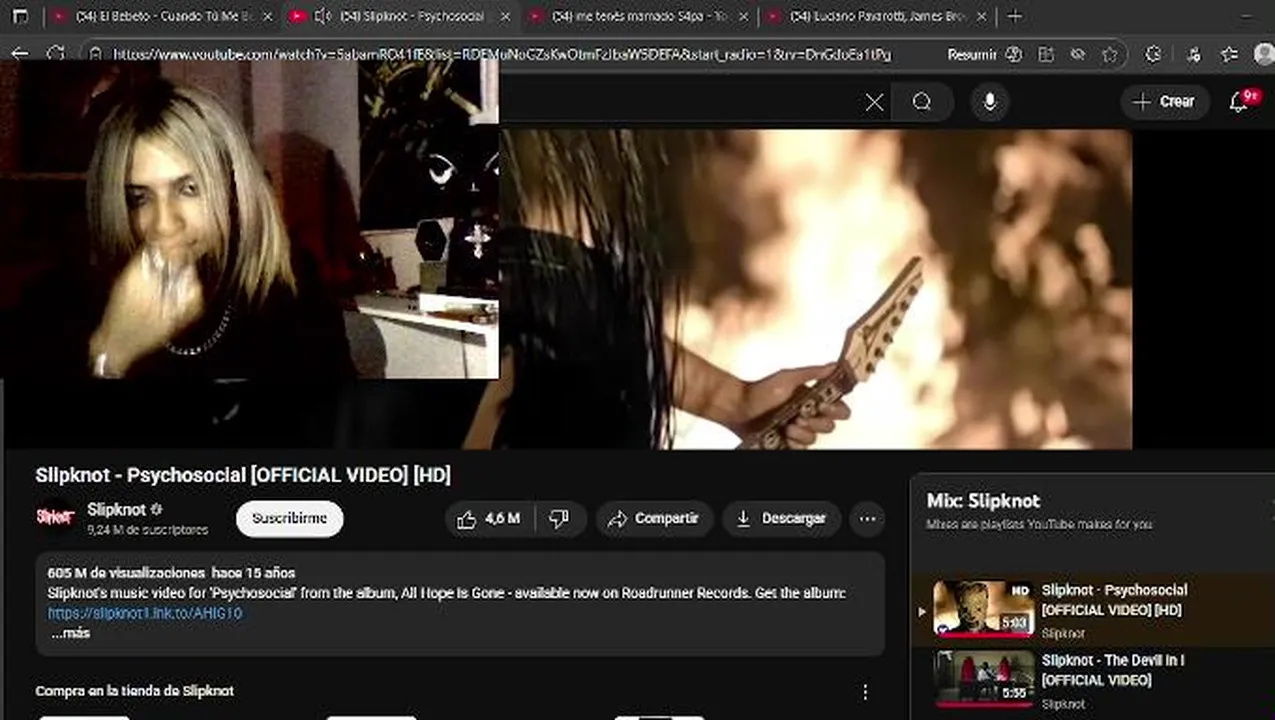Click the browser address bar URL
The height and width of the screenshot is (720, 1275).
501,55
